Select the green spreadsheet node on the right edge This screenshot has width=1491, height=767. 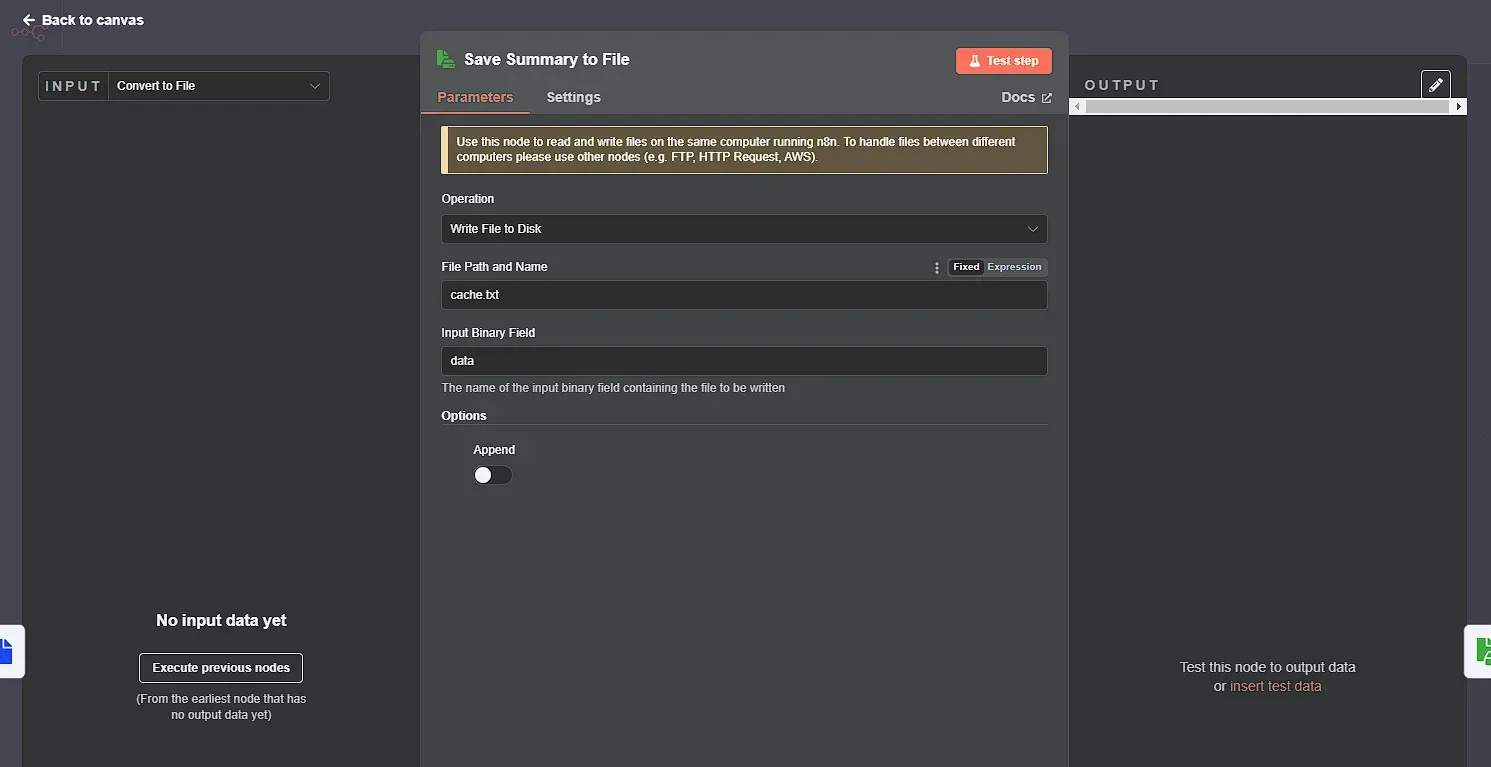(1482, 651)
